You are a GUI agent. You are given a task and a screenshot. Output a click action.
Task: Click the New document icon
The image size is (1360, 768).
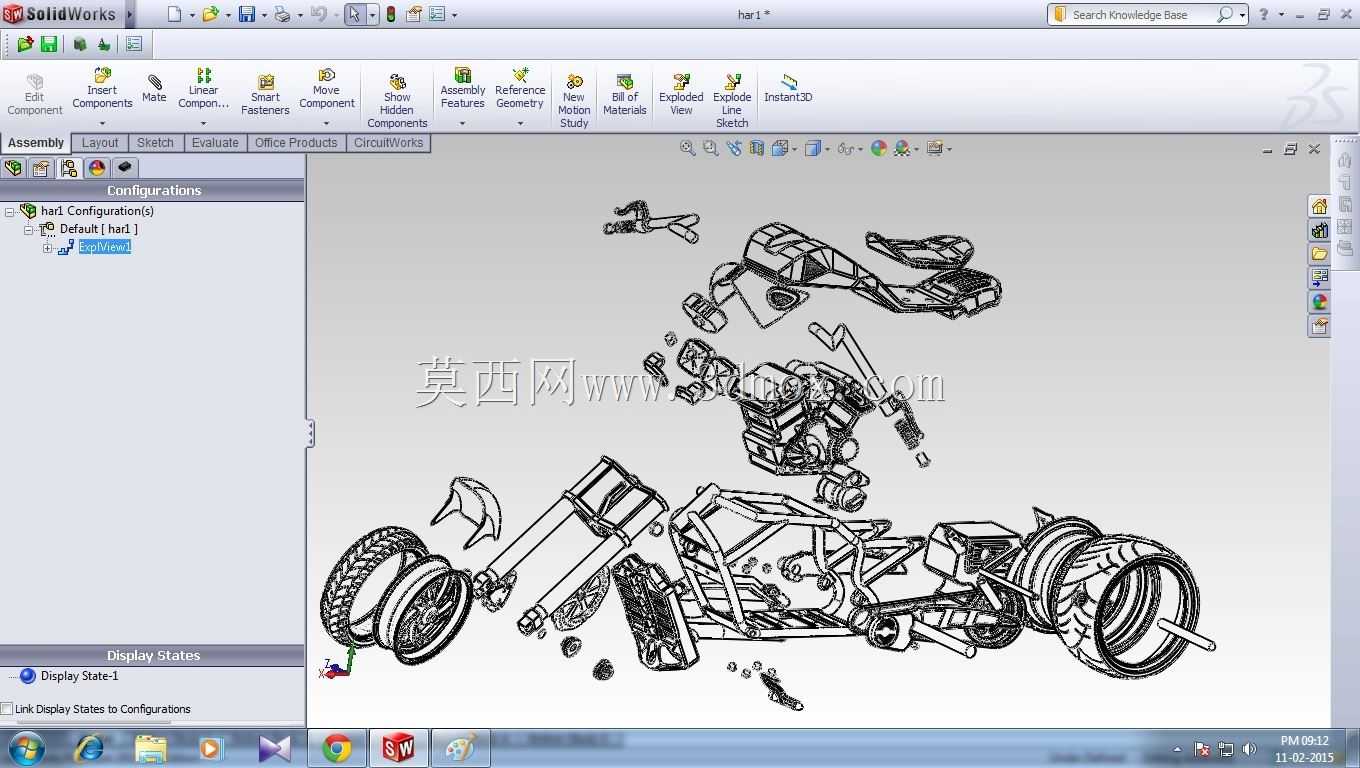click(175, 14)
